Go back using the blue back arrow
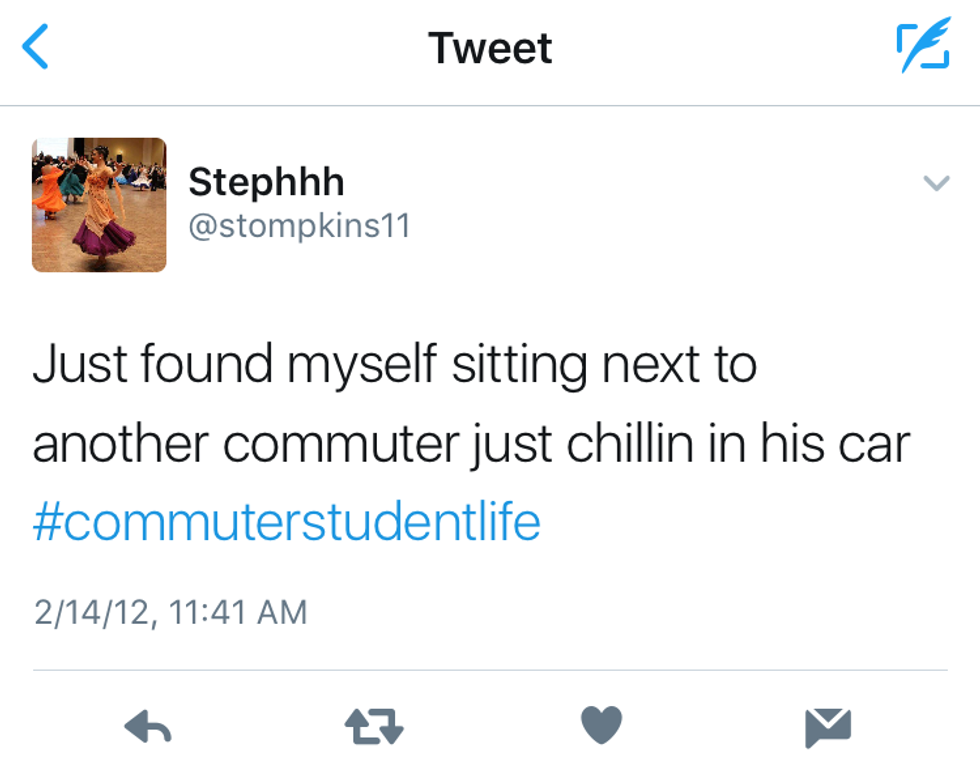The width and height of the screenshot is (980, 779). (36, 48)
